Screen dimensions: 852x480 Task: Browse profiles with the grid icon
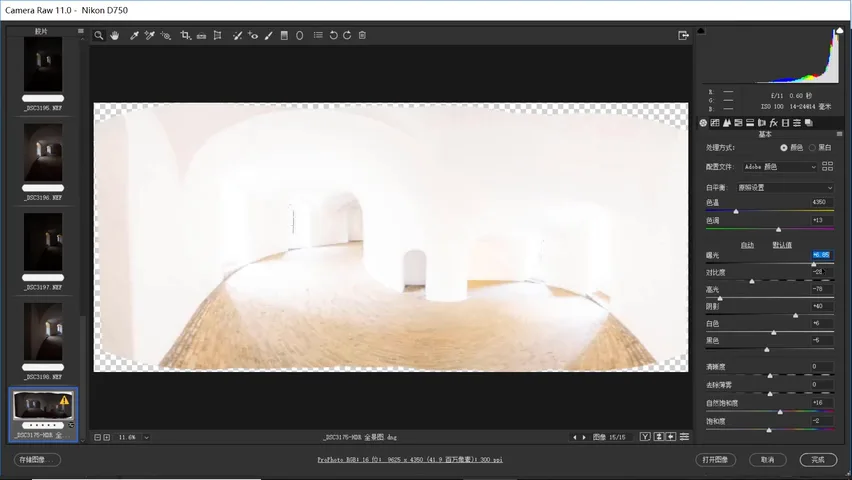pyautogui.click(x=828, y=166)
